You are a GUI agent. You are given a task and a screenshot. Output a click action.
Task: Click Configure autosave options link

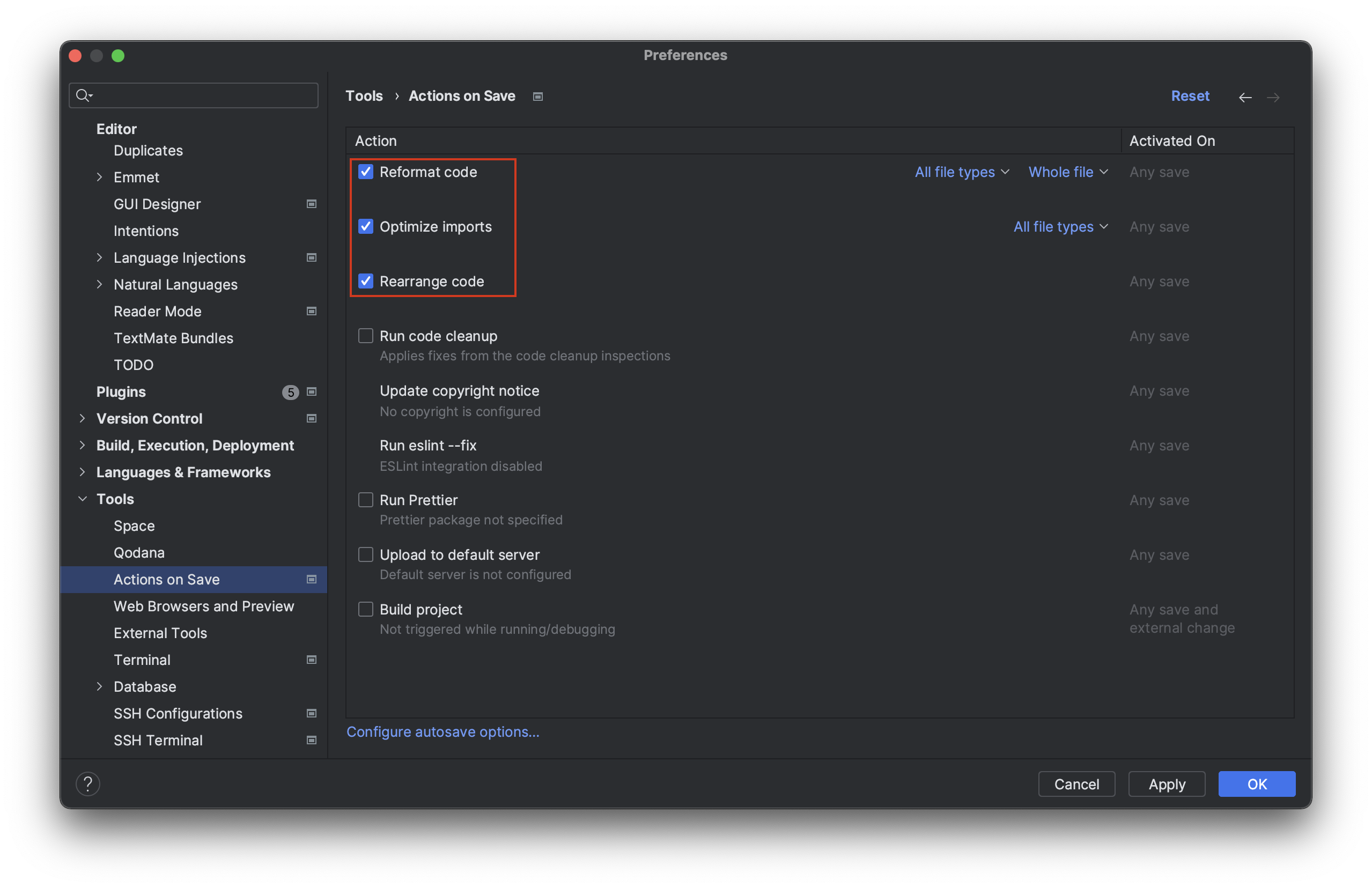[x=442, y=731]
